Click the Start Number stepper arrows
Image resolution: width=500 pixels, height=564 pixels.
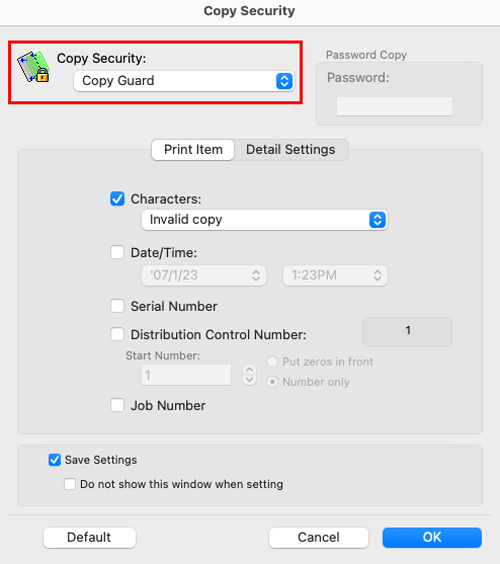[x=249, y=375]
